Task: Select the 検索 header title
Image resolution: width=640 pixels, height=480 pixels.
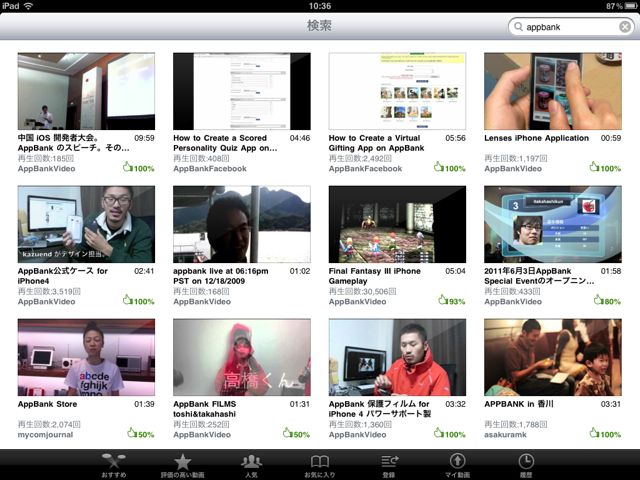Action: pyautogui.click(x=319, y=26)
